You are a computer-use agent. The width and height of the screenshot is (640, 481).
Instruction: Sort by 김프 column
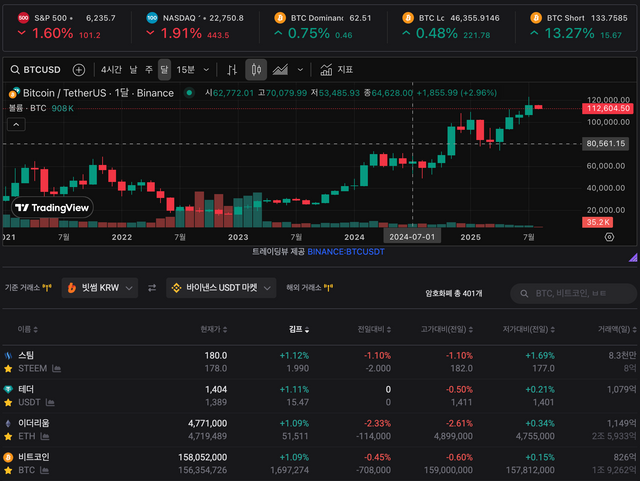point(299,330)
